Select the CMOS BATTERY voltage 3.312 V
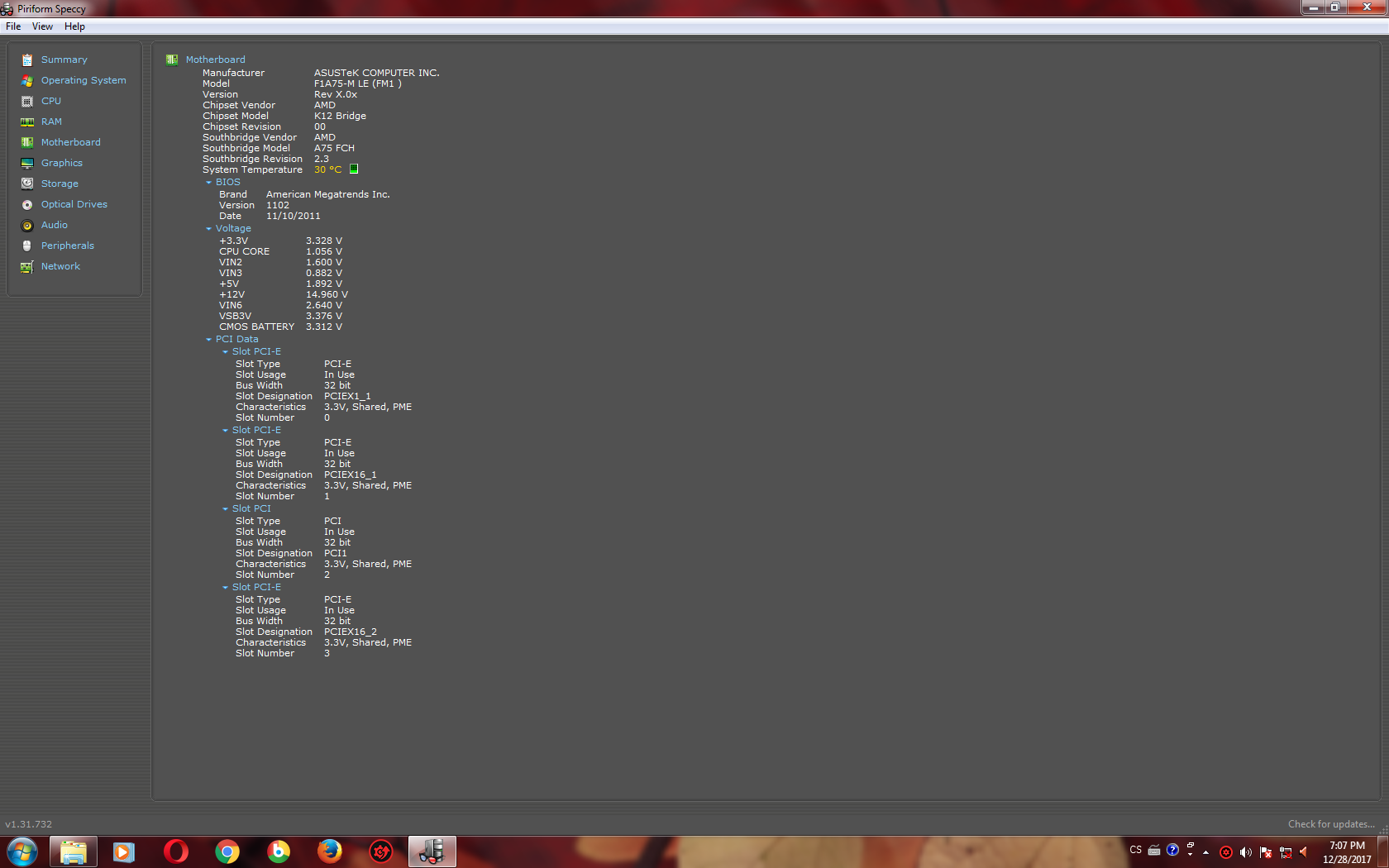The image size is (1389, 868). coord(324,327)
